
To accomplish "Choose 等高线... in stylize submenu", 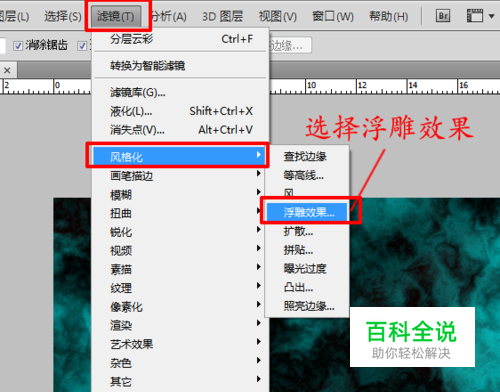I will (307, 175).
